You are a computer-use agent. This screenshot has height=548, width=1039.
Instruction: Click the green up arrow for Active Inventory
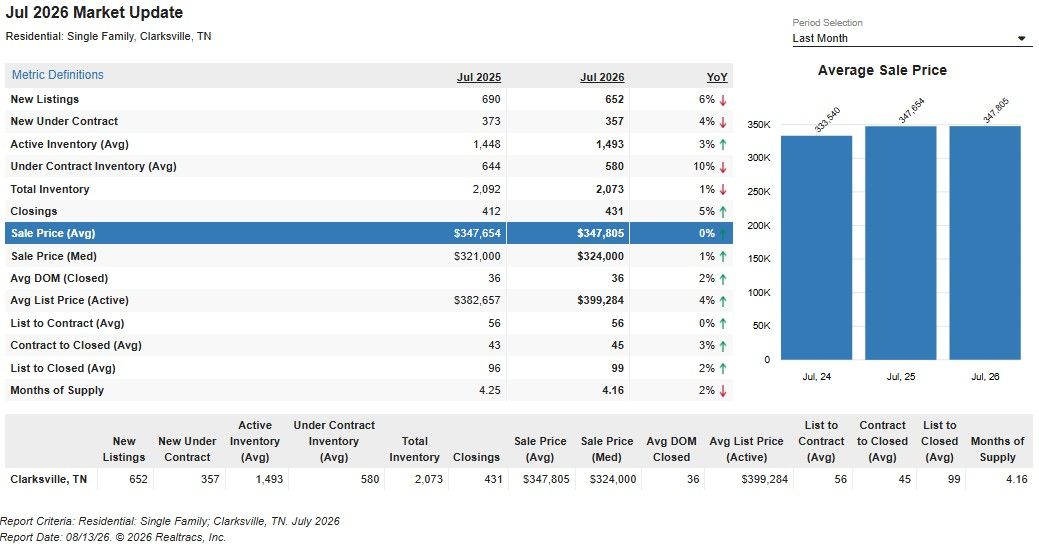click(723, 144)
